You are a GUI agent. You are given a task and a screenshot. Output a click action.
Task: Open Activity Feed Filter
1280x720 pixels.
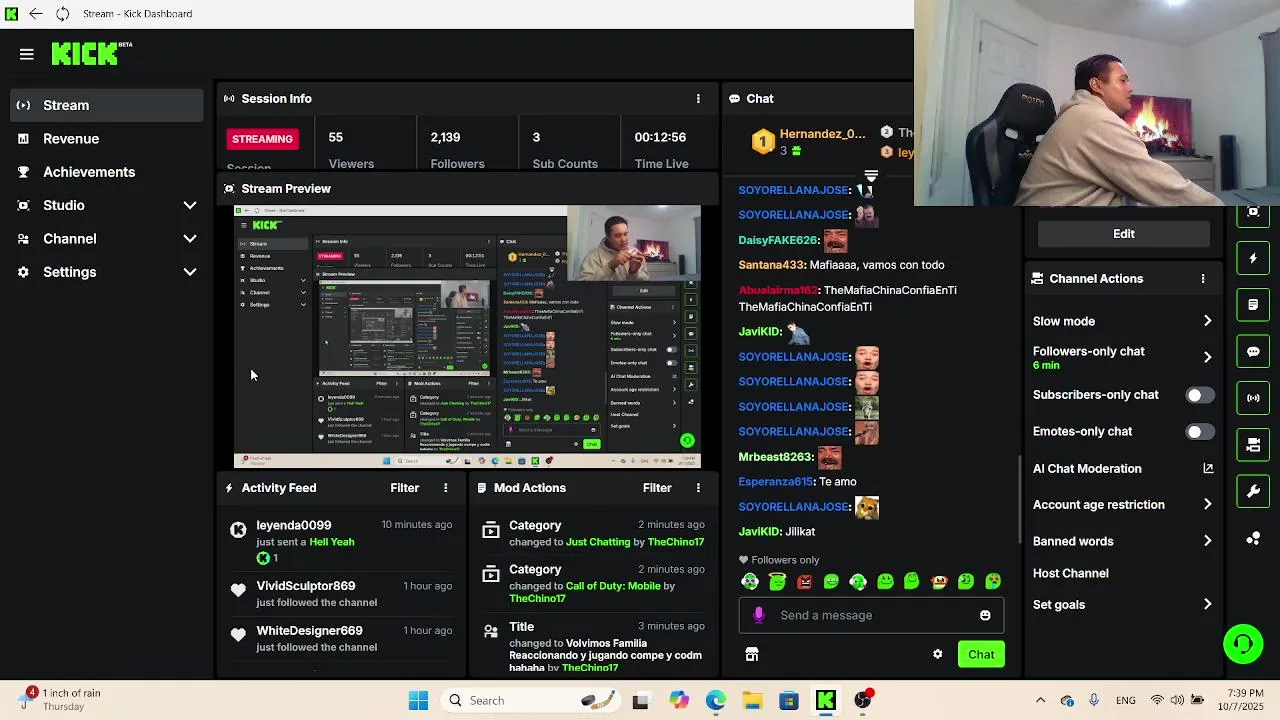404,488
